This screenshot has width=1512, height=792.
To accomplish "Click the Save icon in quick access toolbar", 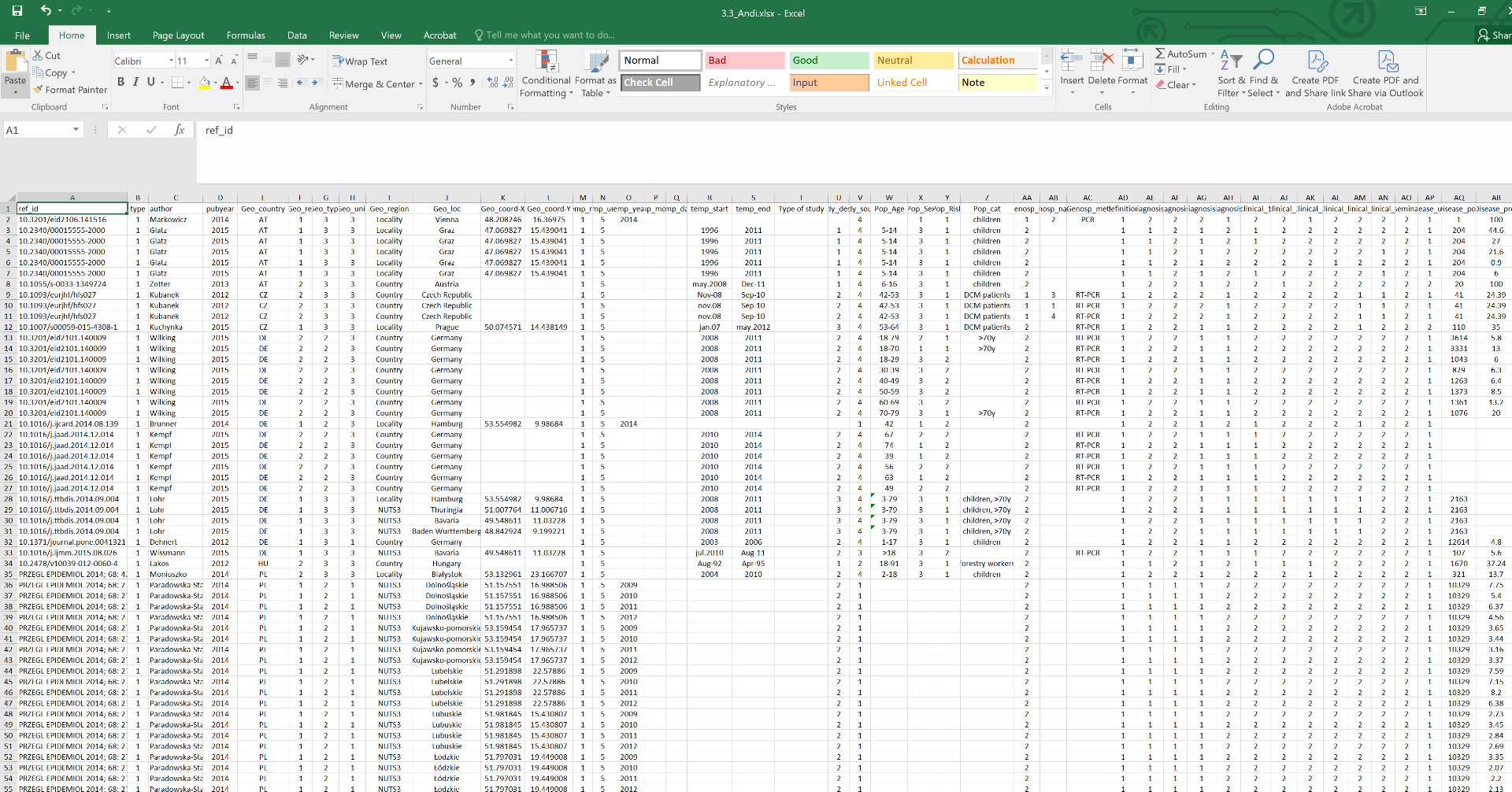I will coord(17,11).
